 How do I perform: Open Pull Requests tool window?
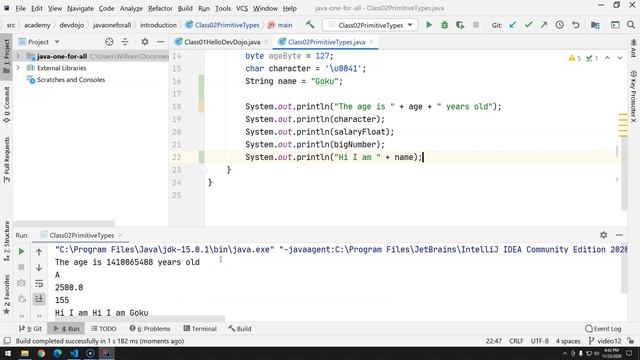pos(6,160)
